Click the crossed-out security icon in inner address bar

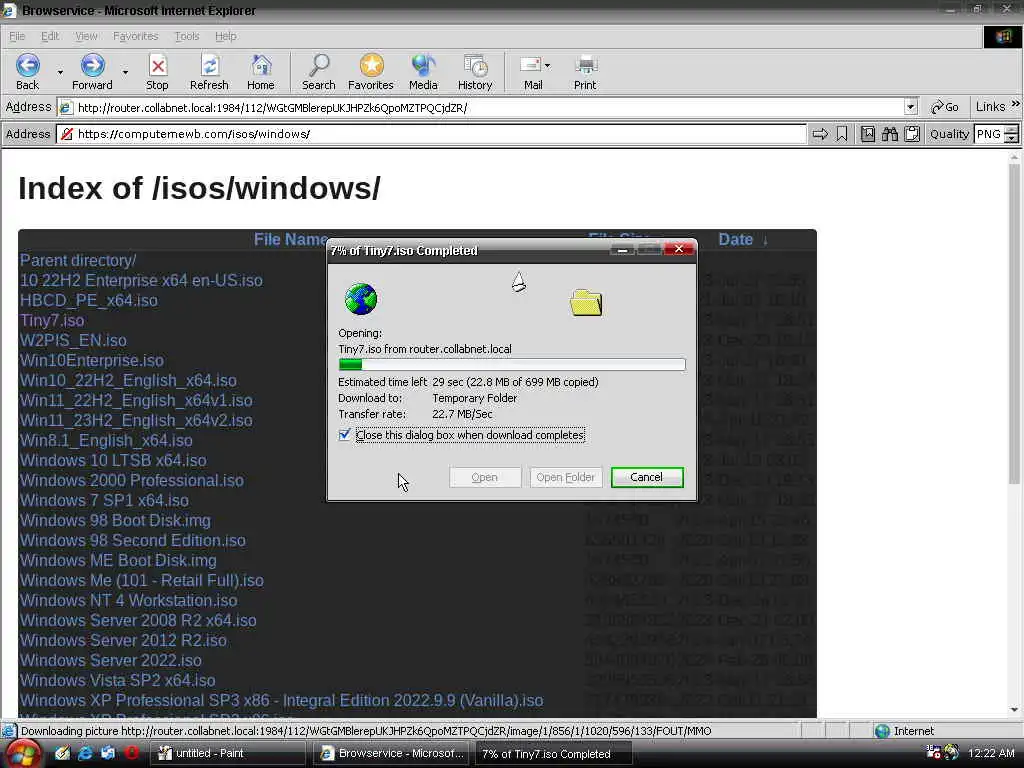(x=66, y=135)
